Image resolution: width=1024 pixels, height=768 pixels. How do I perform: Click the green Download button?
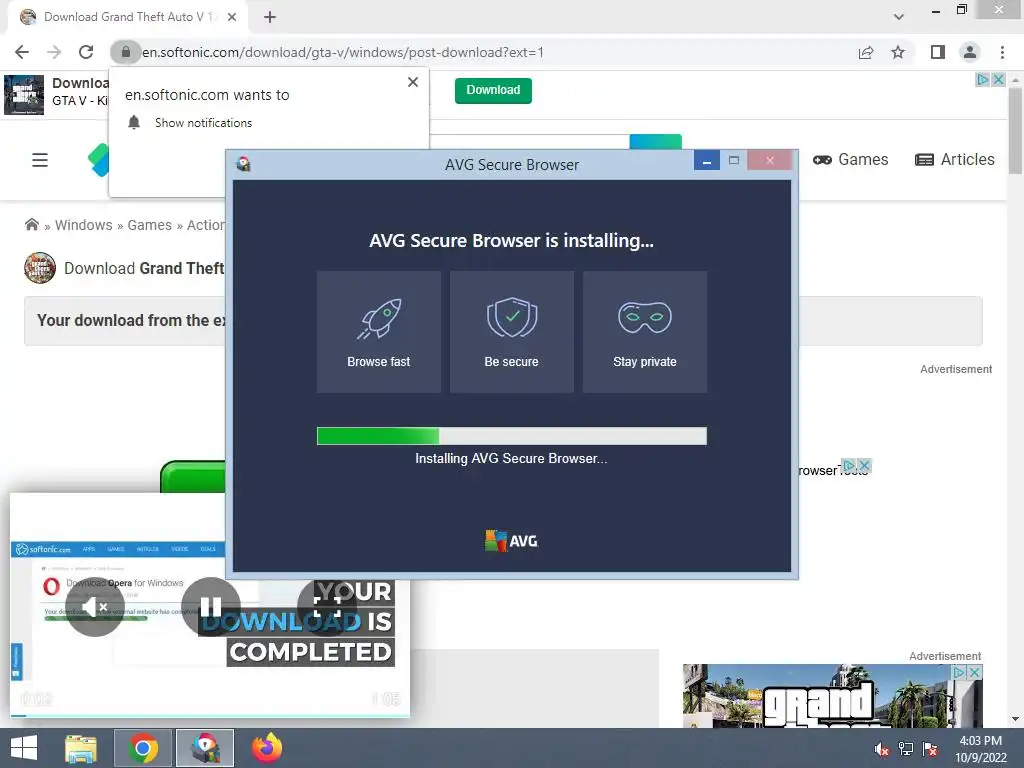point(493,90)
